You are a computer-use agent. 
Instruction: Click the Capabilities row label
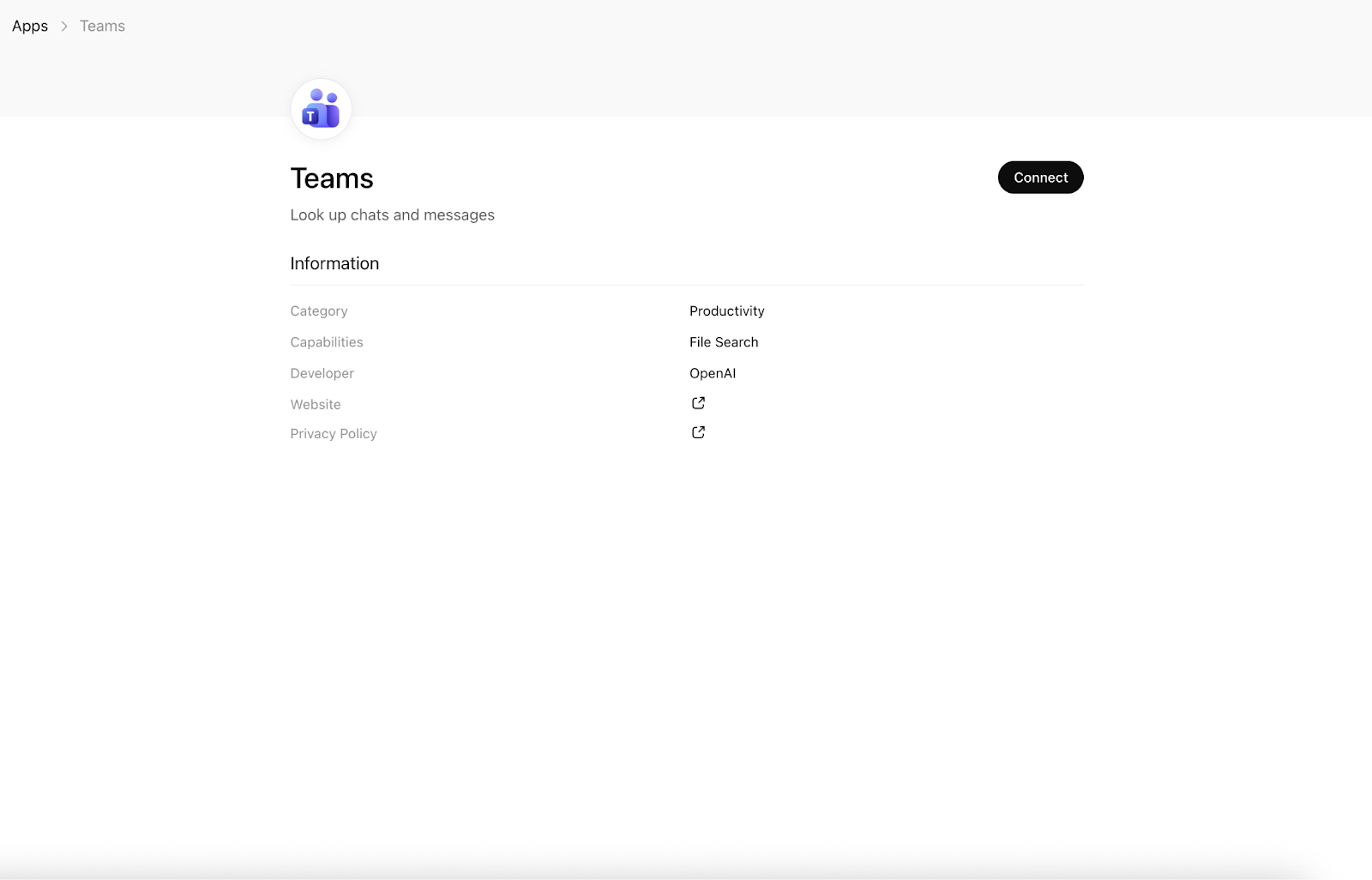(x=326, y=341)
